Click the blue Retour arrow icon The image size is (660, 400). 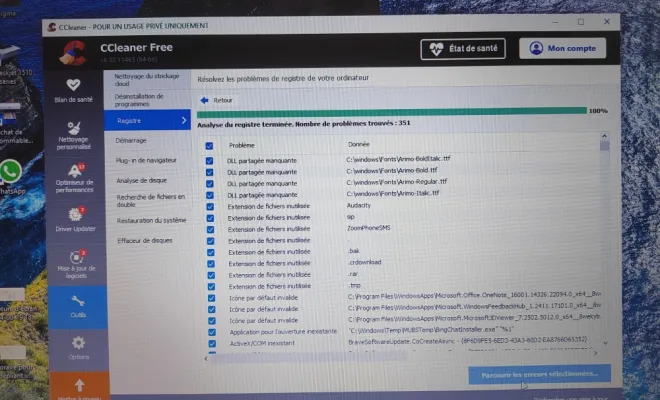coord(205,100)
